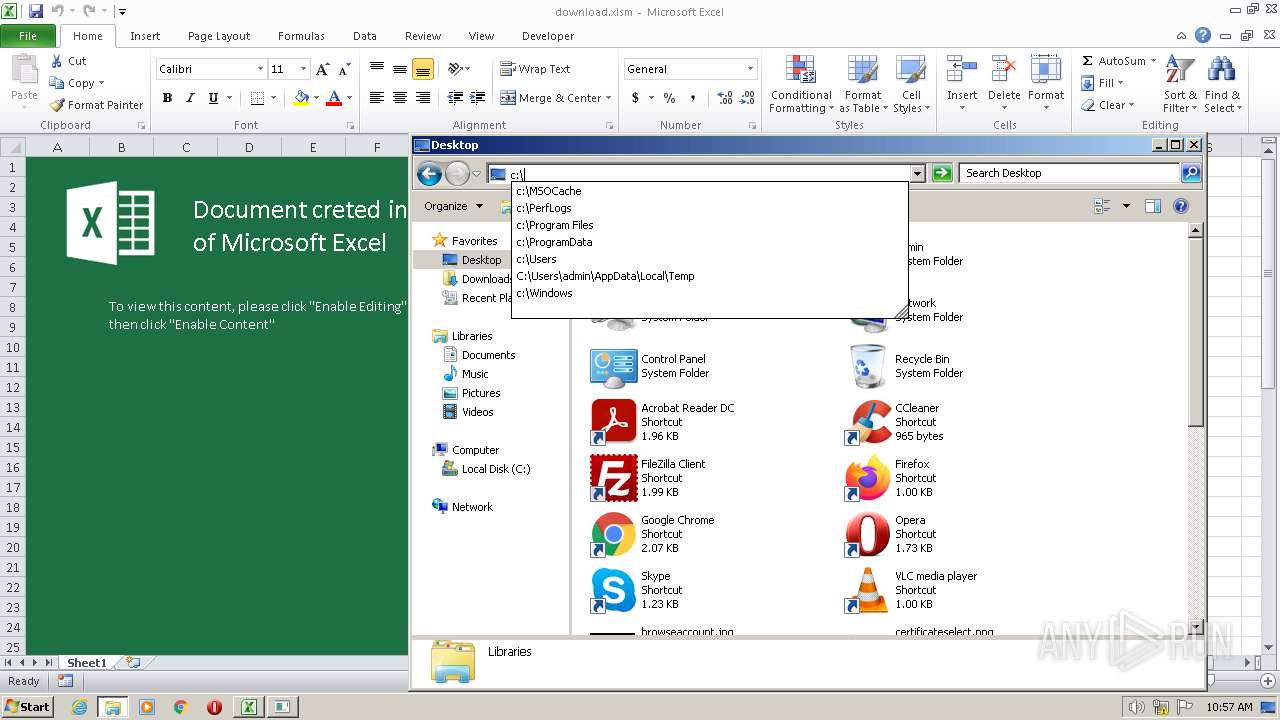Apply the red Font Color swatch
1280x720 pixels.
pos(334,98)
